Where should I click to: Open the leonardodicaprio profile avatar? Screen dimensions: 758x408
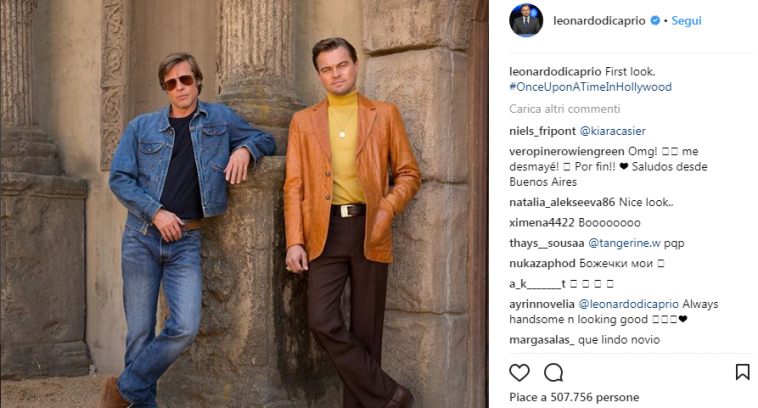pyautogui.click(x=526, y=20)
